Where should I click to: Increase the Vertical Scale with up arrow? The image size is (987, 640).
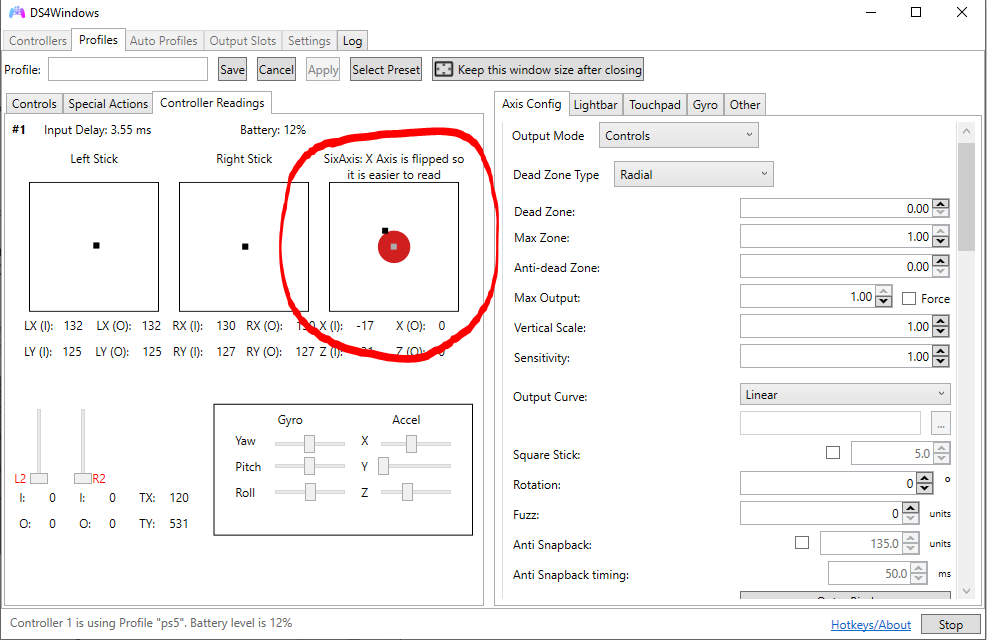point(941,322)
